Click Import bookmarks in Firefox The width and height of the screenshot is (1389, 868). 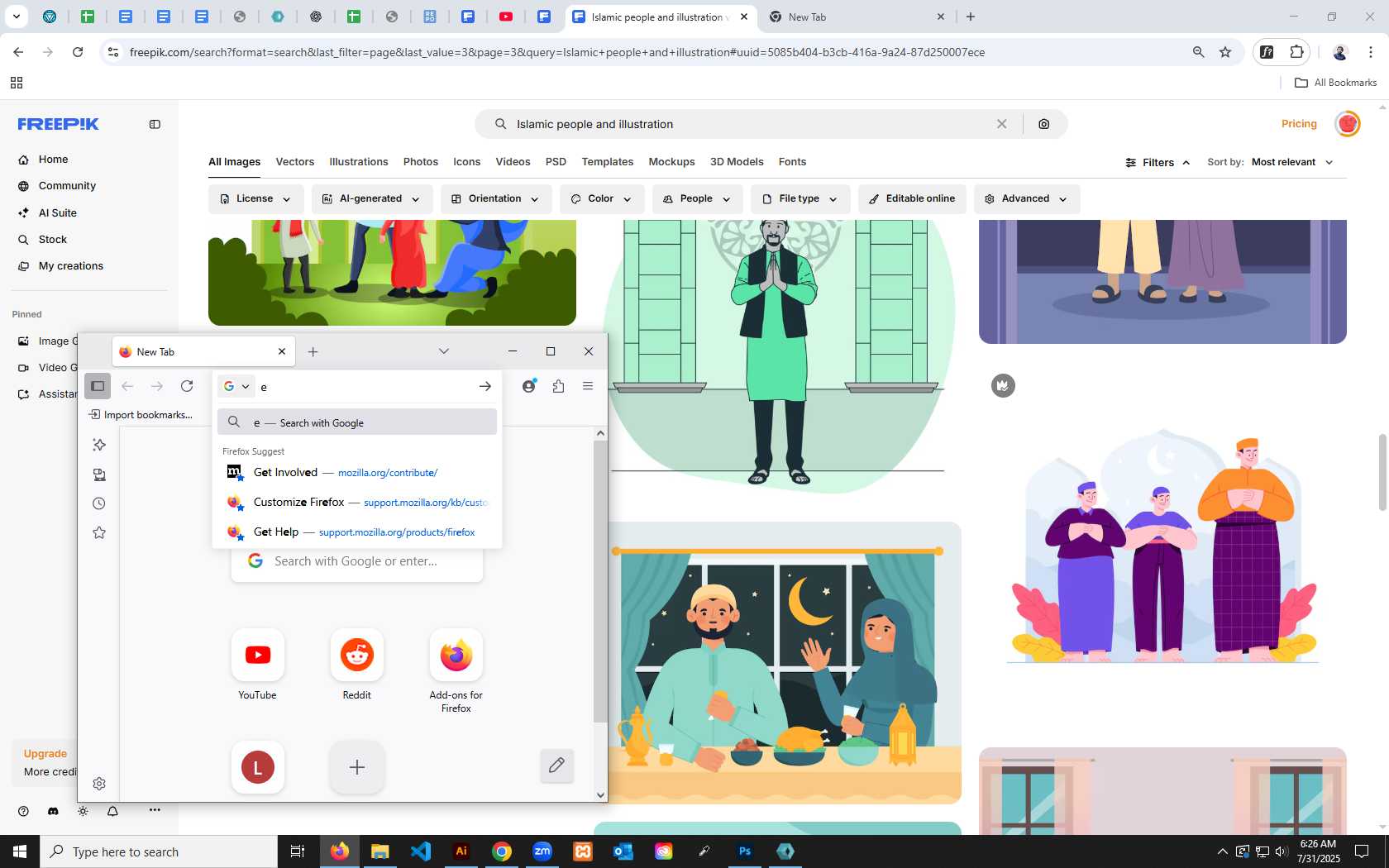(141, 415)
